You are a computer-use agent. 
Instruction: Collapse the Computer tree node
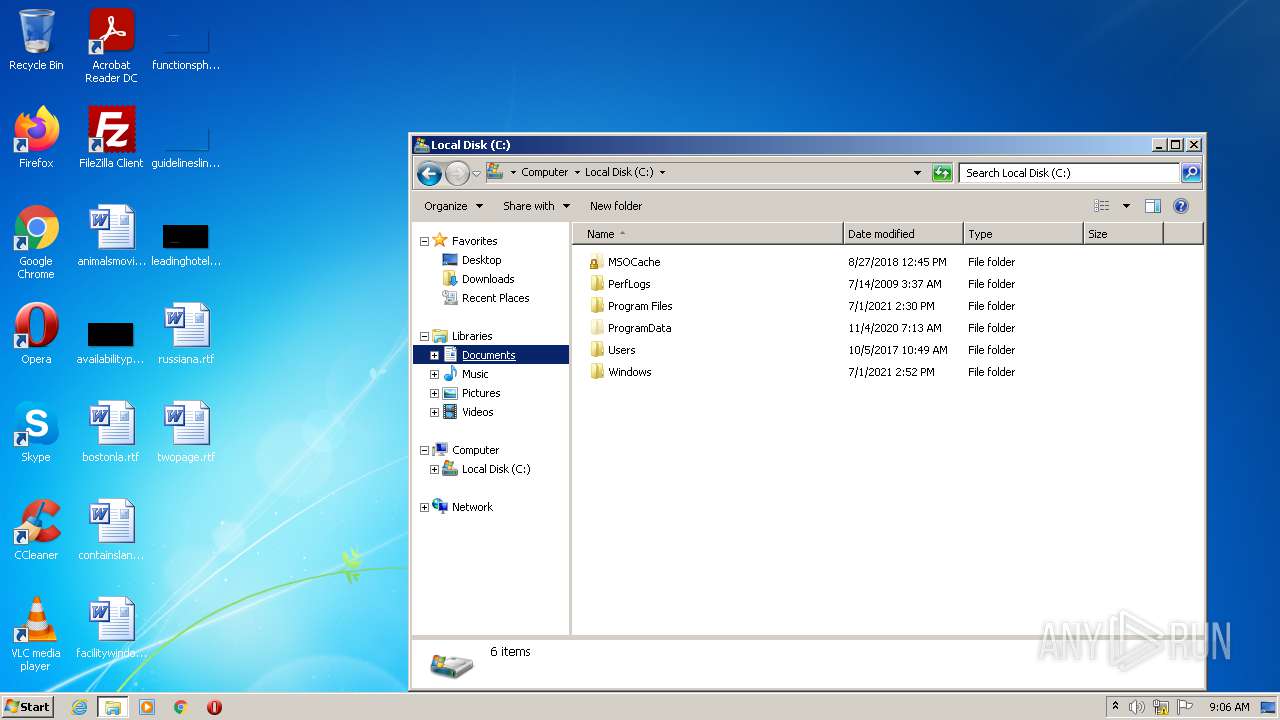[424, 450]
